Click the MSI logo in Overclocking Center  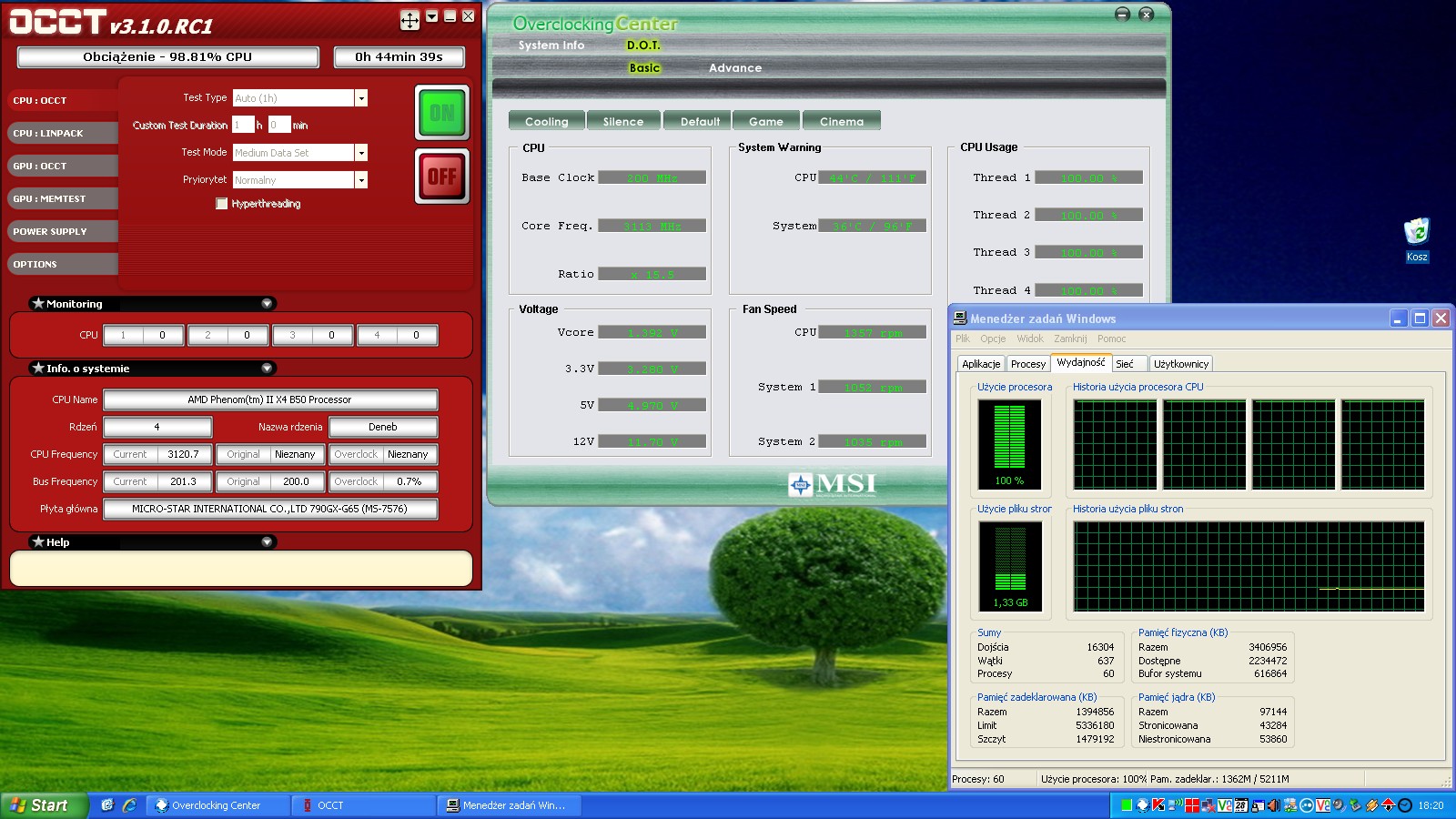tap(832, 484)
